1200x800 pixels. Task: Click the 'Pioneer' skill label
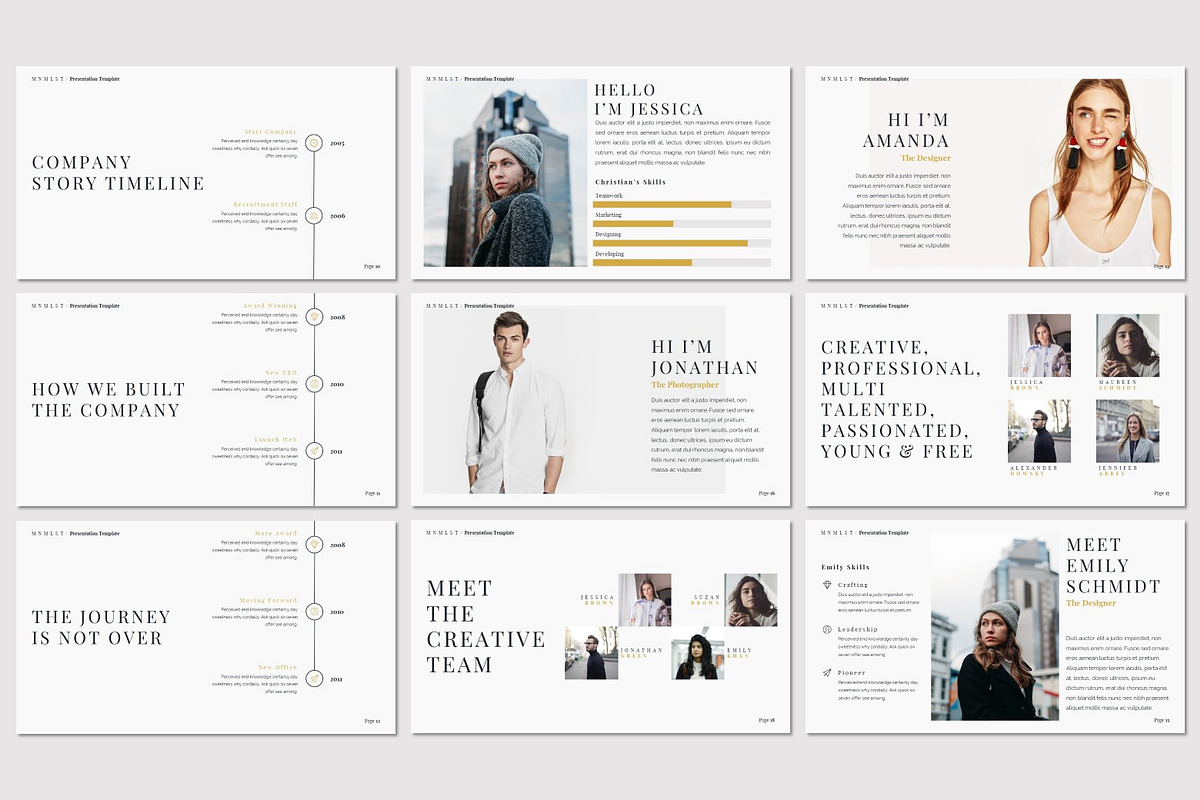(851, 673)
